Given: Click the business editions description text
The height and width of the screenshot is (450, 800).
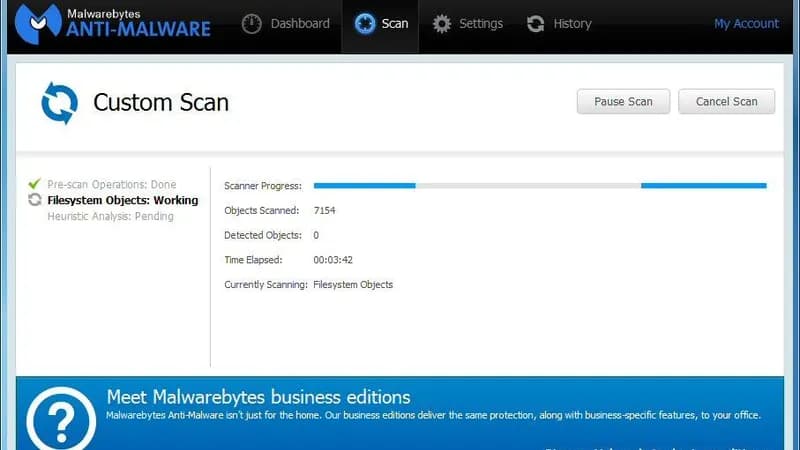Looking at the screenshot, I should click(x=433, y=415).
